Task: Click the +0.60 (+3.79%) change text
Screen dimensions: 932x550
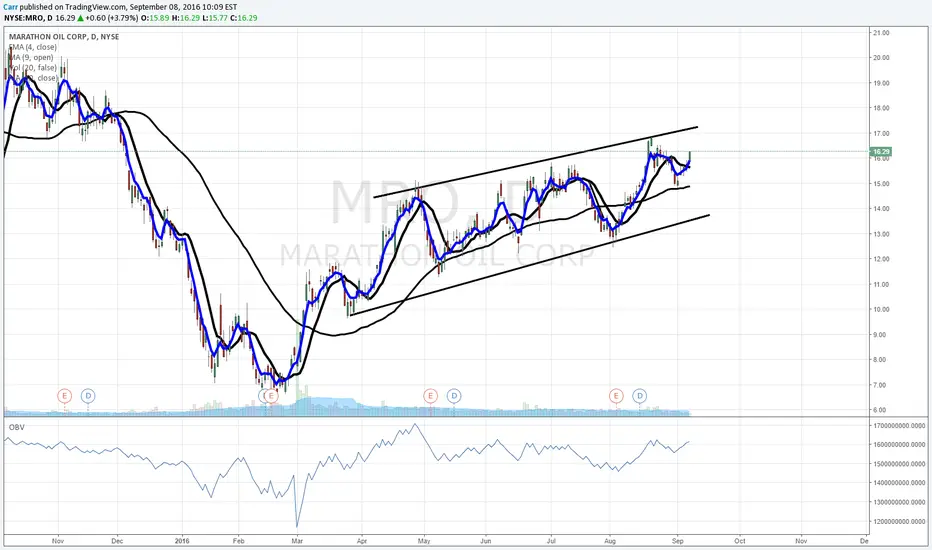Action: coord(112,18)
